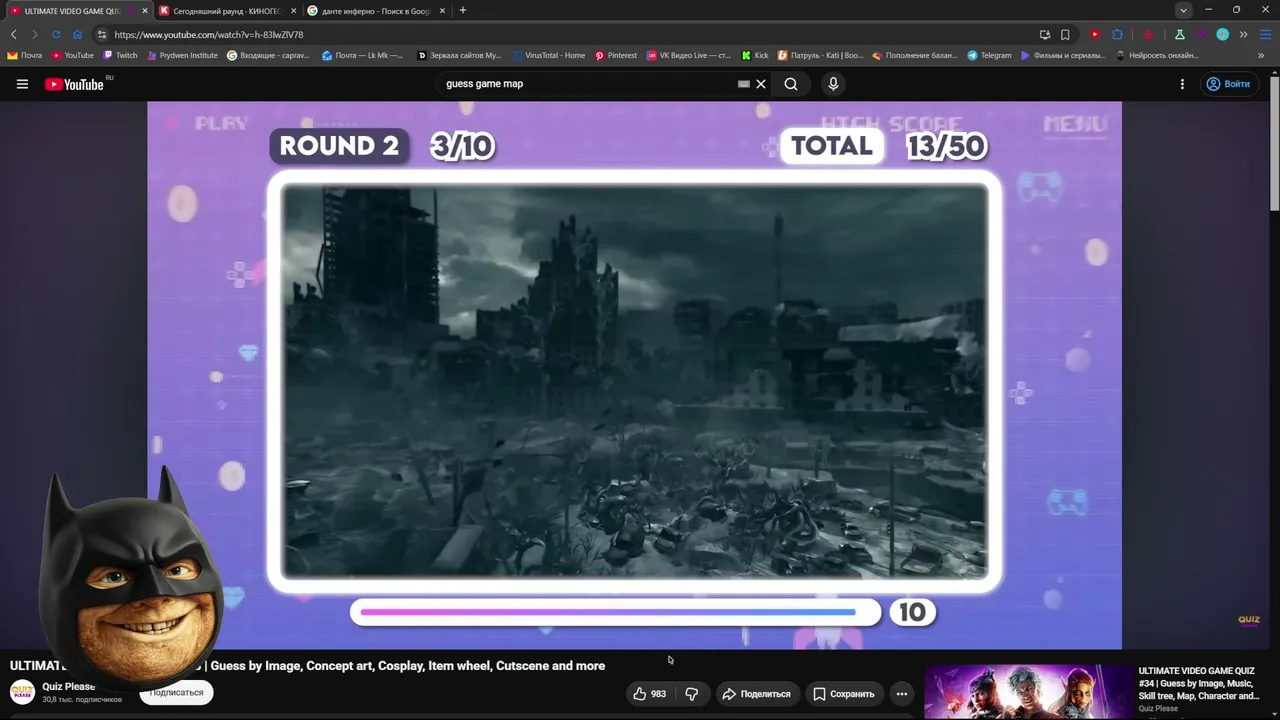Open the YouTube bookmark
The width and height of the screenshot is (1280, 720).
[73, 56]
